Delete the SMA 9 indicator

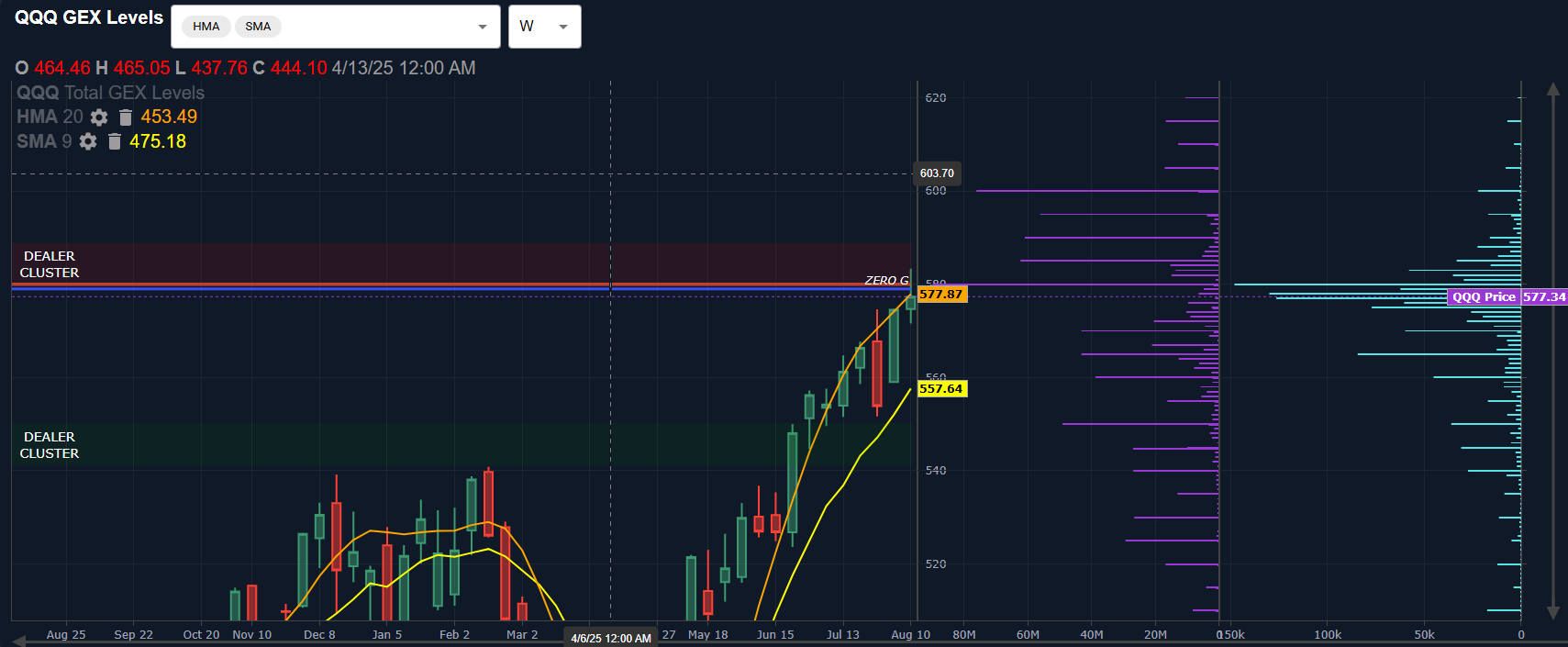115,141
